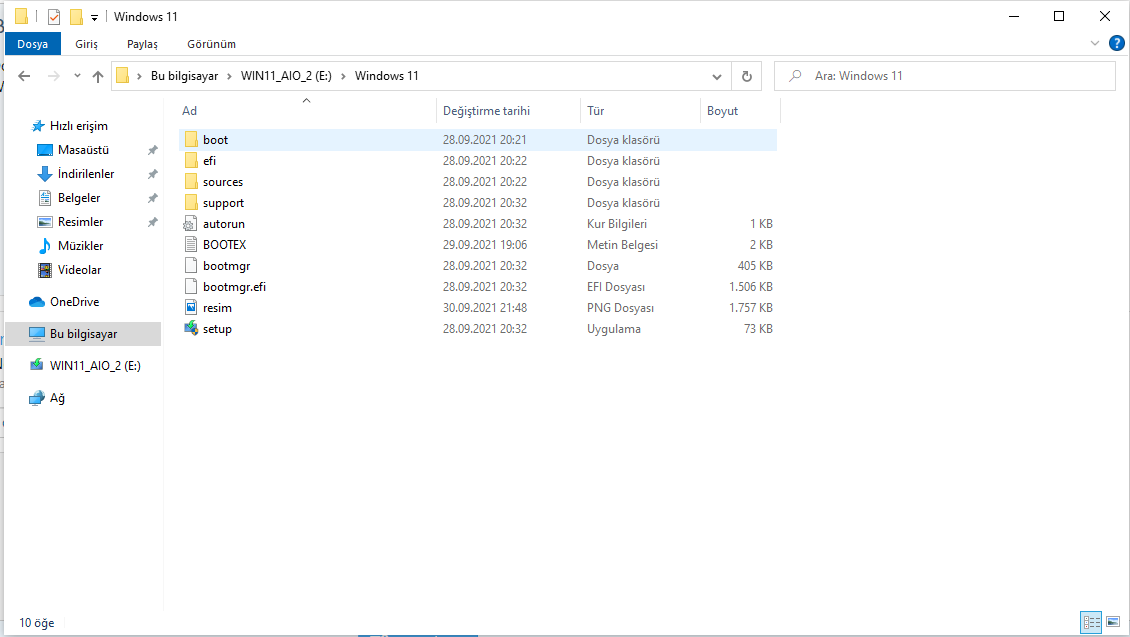Select Hızlı erişim in navigation pane
Image resolution: width=1130 pixels, height=637 pixels.
point(79,125)
